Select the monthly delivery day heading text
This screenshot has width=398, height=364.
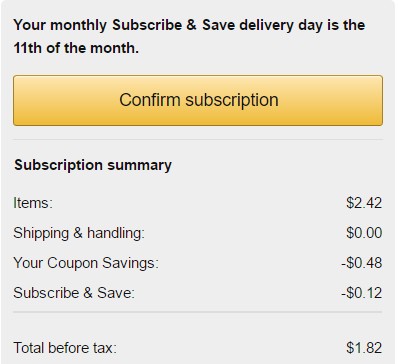tap(189, 36)
